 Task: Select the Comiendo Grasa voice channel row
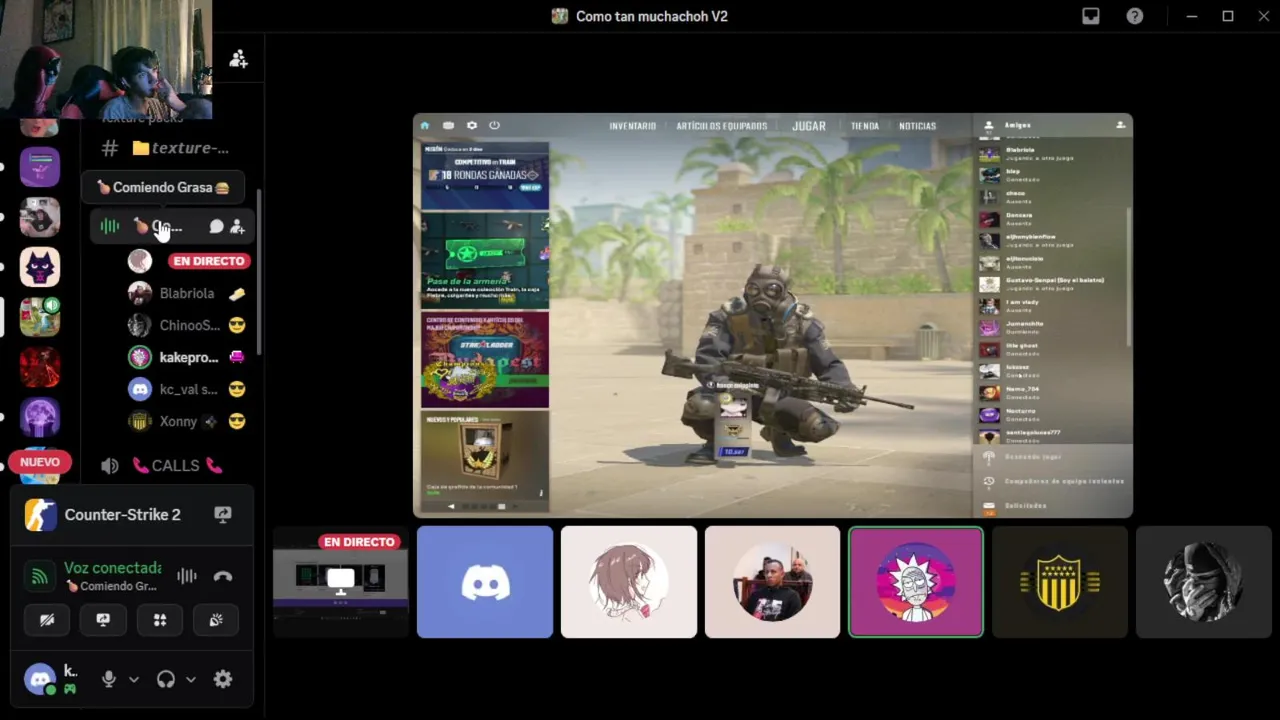point(170,227)
